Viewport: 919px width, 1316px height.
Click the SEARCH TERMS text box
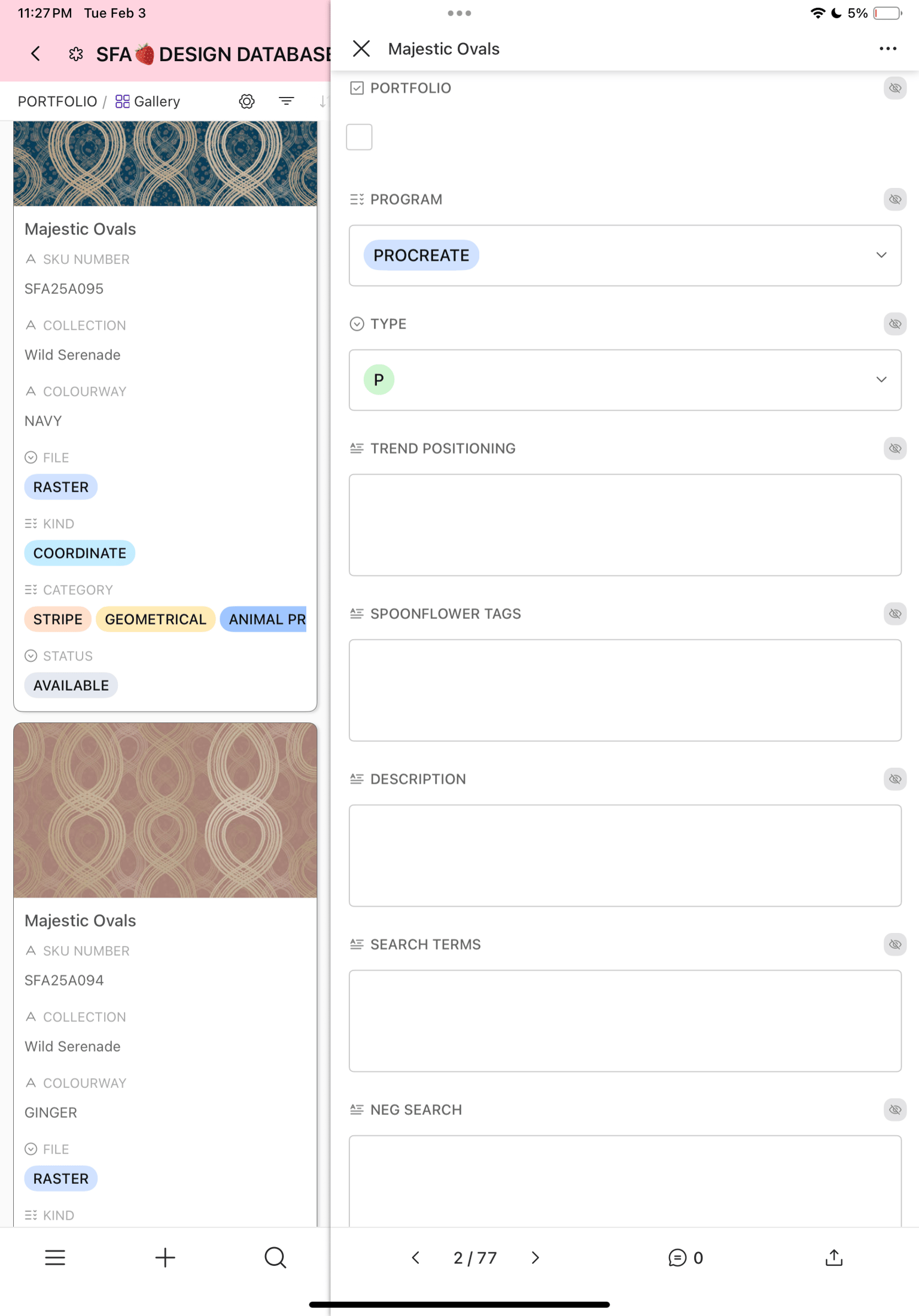625,1021
